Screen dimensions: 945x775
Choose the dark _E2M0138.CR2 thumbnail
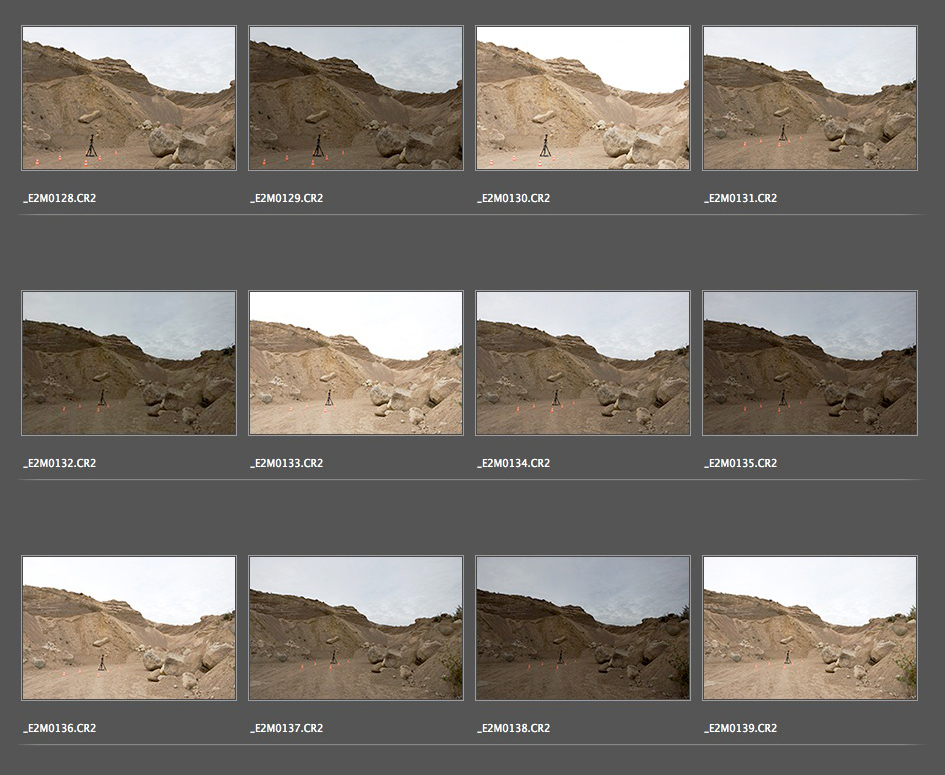click(x=583, y=628)
